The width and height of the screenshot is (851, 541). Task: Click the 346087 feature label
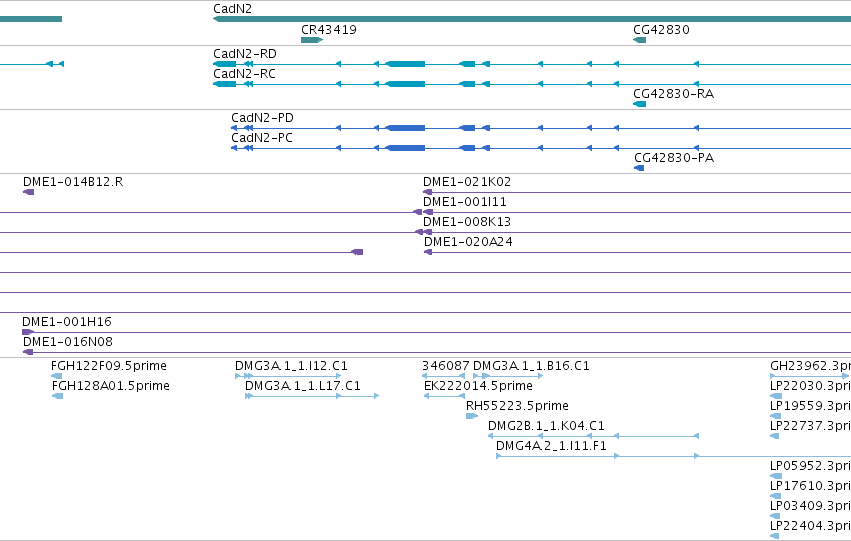pyautogui.click(x=446, y=366)
